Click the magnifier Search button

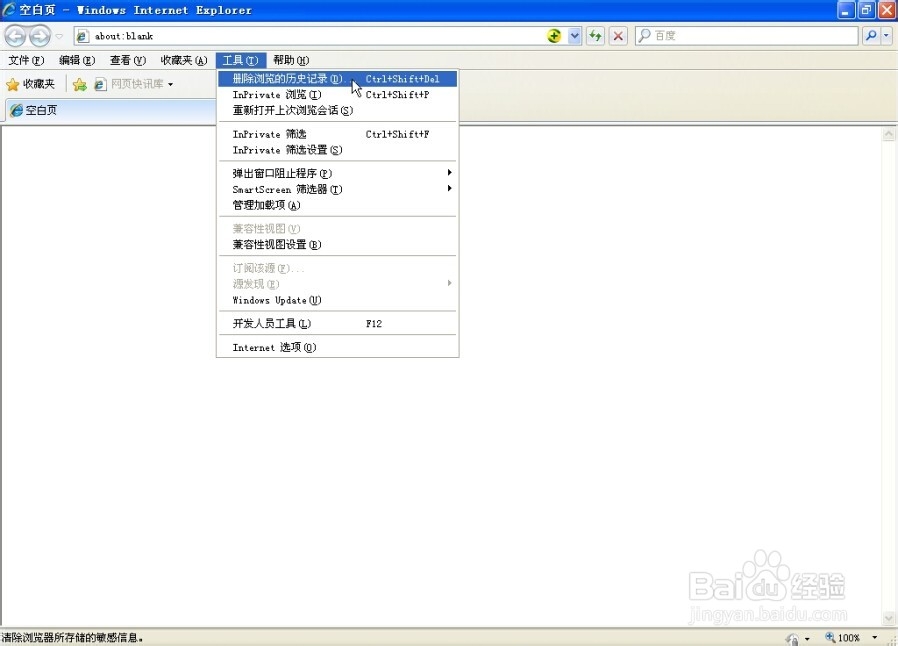coord(871,36)
